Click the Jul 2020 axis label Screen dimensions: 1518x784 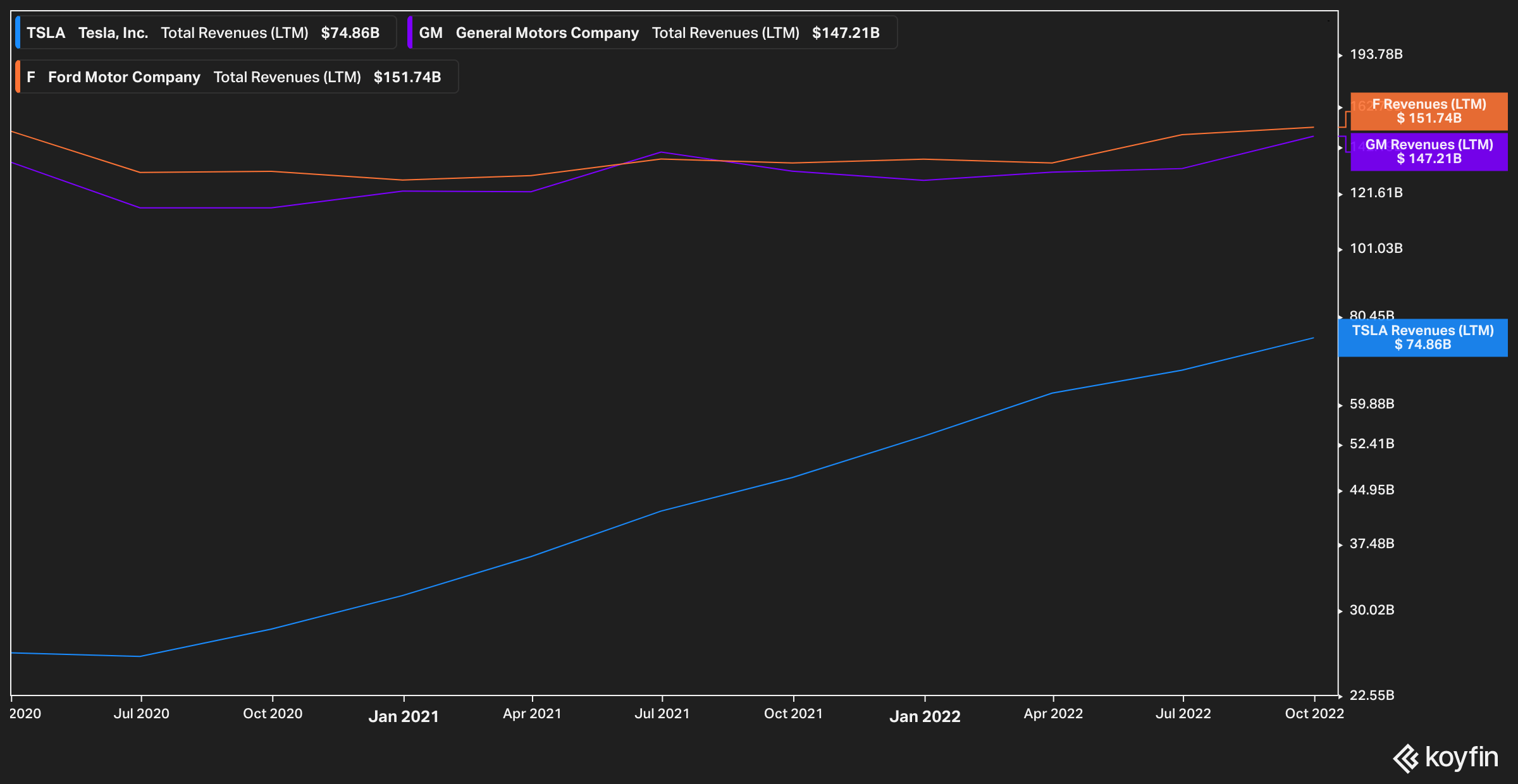tap(141, 714)
